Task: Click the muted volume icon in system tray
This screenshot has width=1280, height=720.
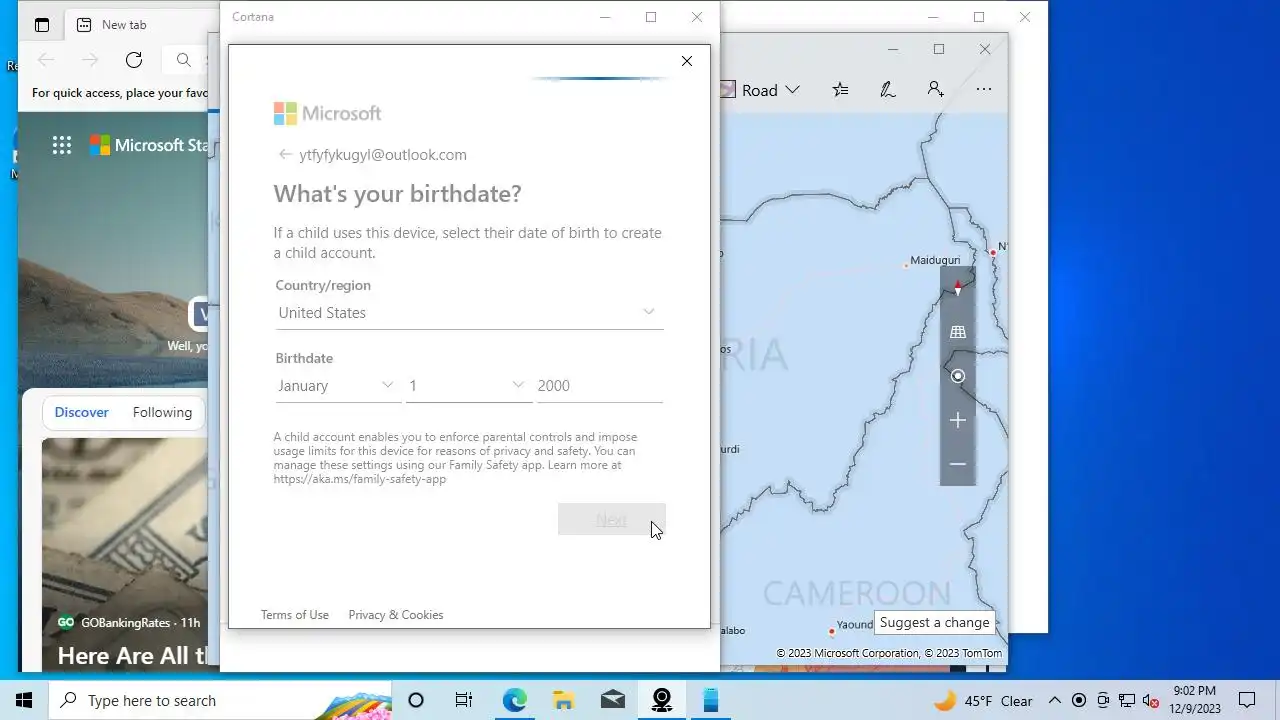Action: [x=1151, y=701]
